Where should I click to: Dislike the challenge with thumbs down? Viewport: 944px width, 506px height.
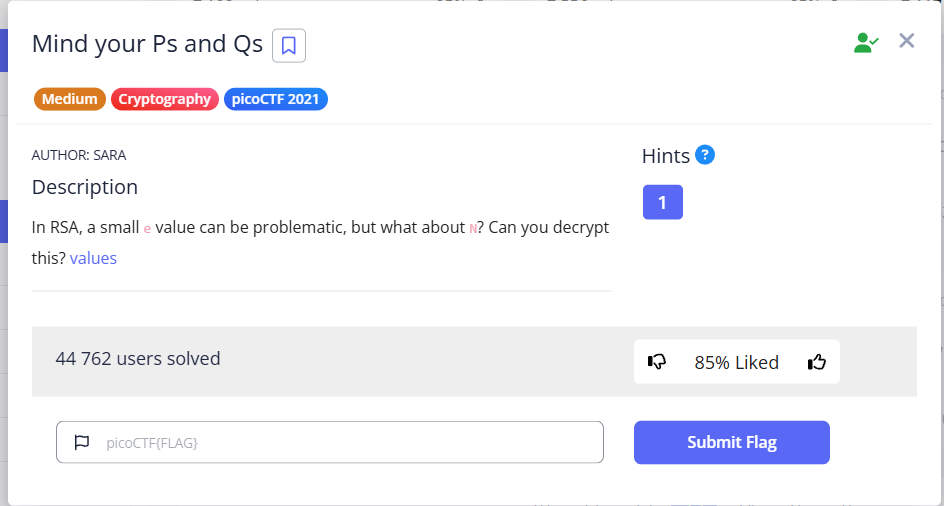pyautogui.click(x=657, y=362)
